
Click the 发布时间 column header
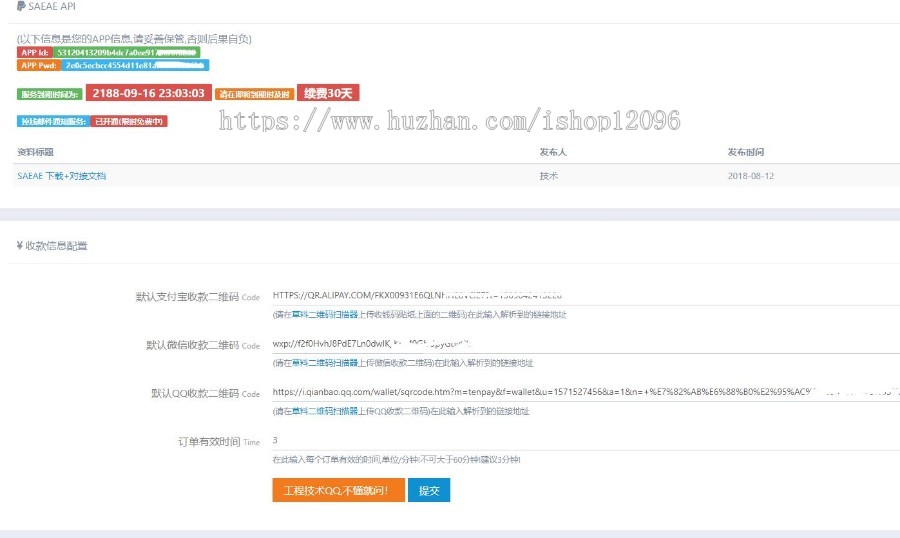point(746,152)
